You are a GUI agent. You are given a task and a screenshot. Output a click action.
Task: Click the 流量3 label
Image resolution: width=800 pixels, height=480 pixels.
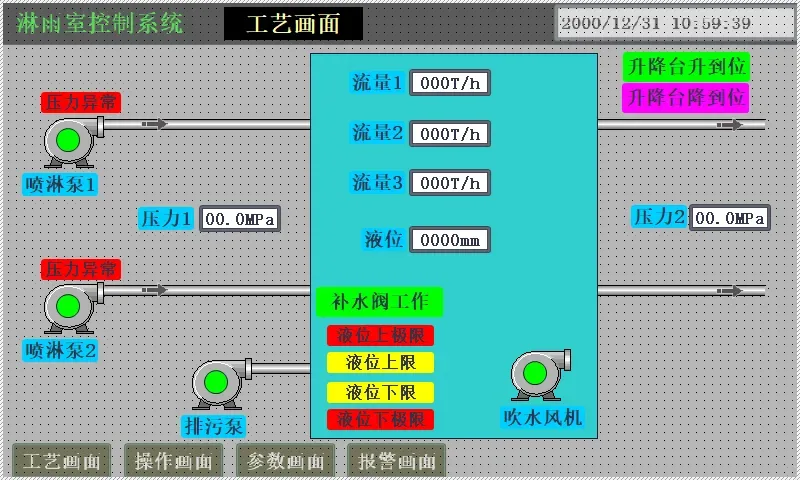click(x=378, y=183)
